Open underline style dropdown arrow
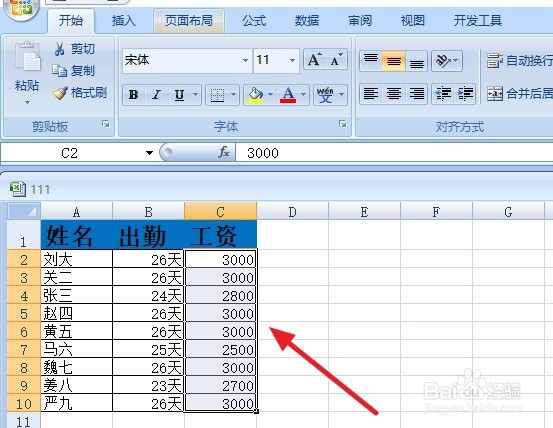Screen dimensions: 553x428 tap(195, 94)
